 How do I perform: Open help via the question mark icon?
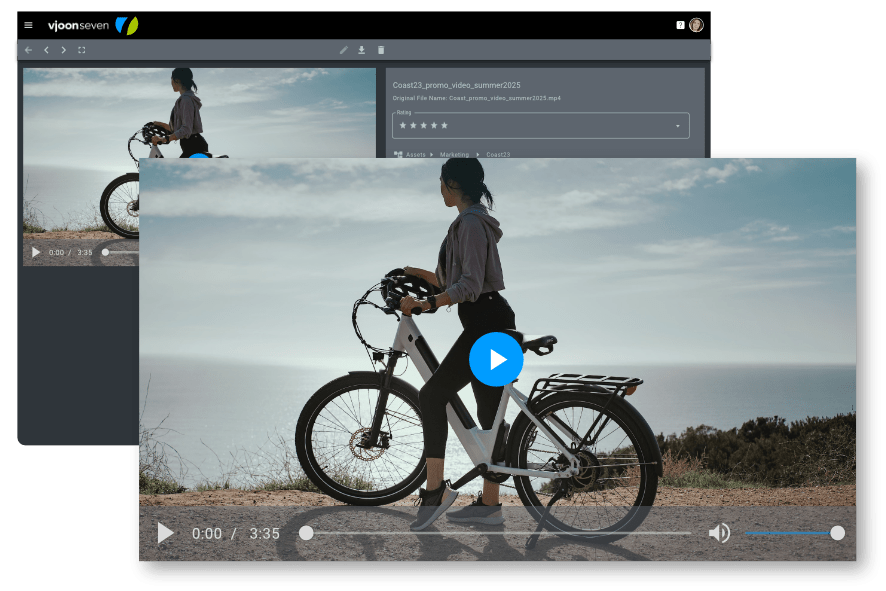tap(681, 23)
